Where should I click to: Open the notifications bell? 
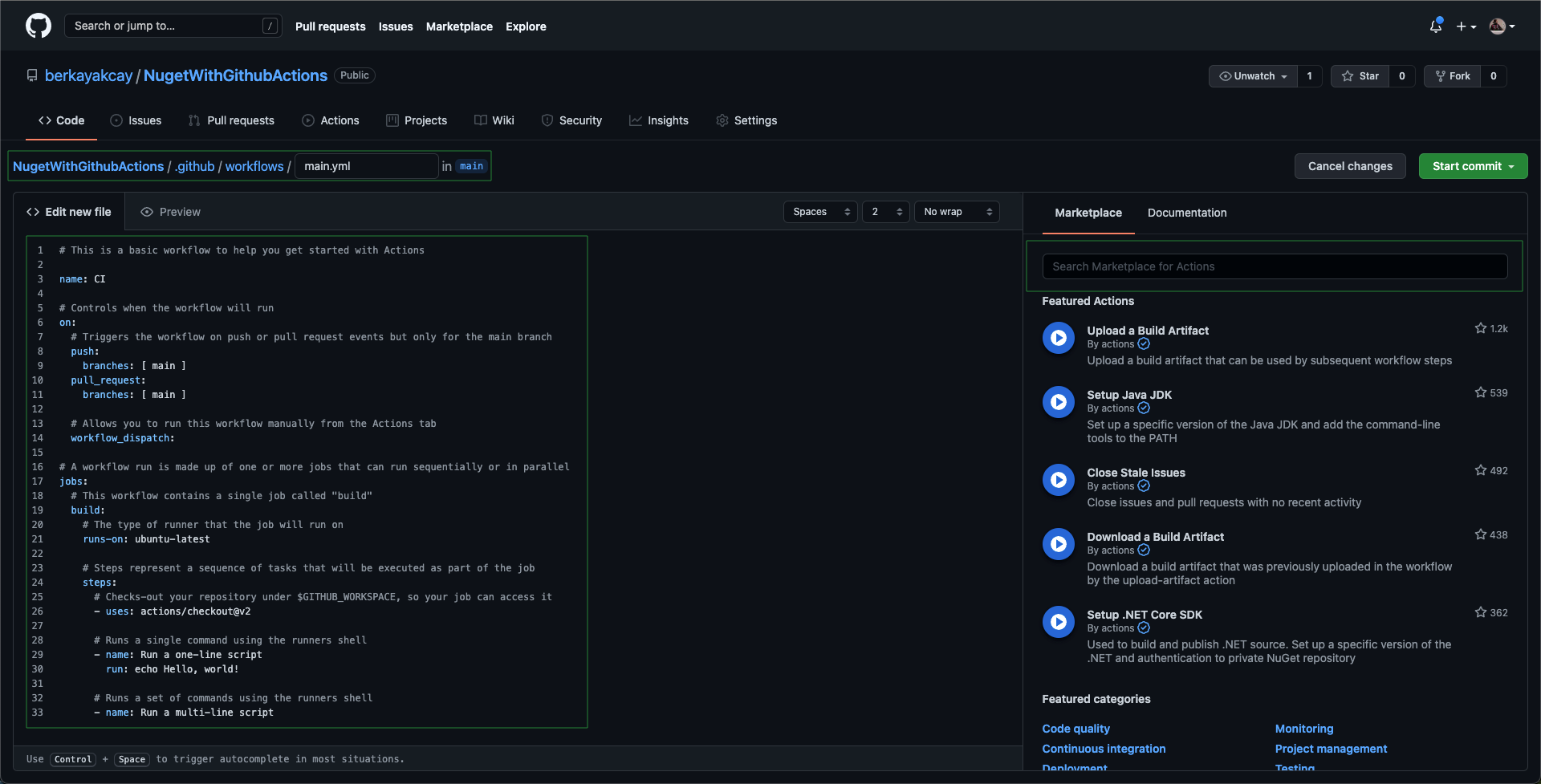tap(1436, 26)
